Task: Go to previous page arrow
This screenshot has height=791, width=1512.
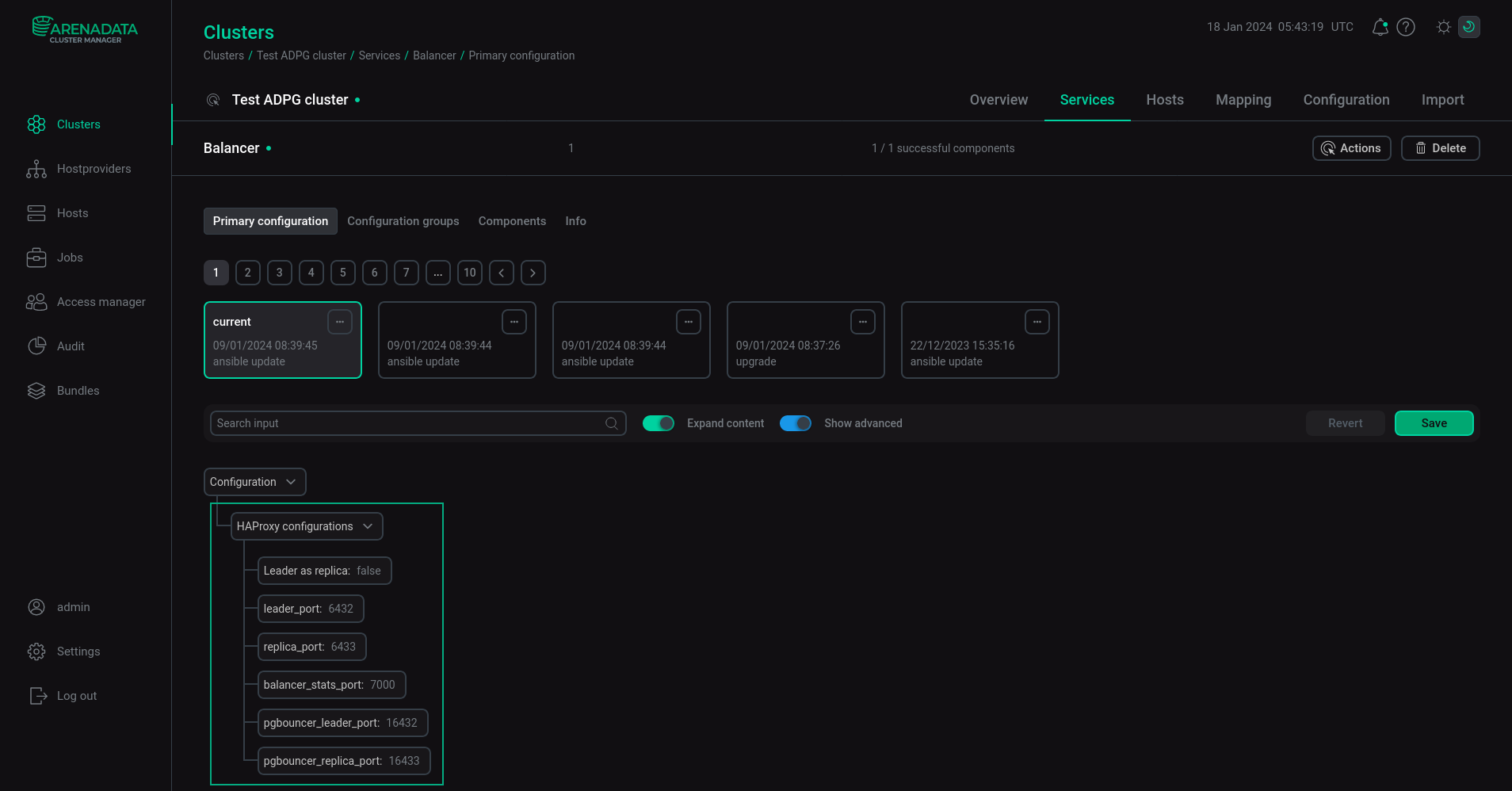Action: coord(502,273)
